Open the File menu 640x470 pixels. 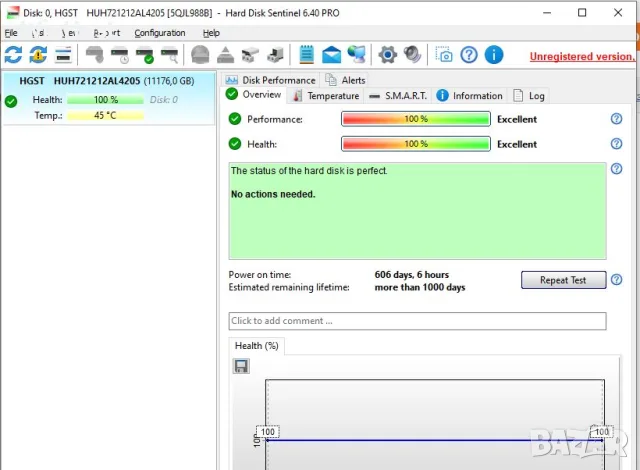11,33
